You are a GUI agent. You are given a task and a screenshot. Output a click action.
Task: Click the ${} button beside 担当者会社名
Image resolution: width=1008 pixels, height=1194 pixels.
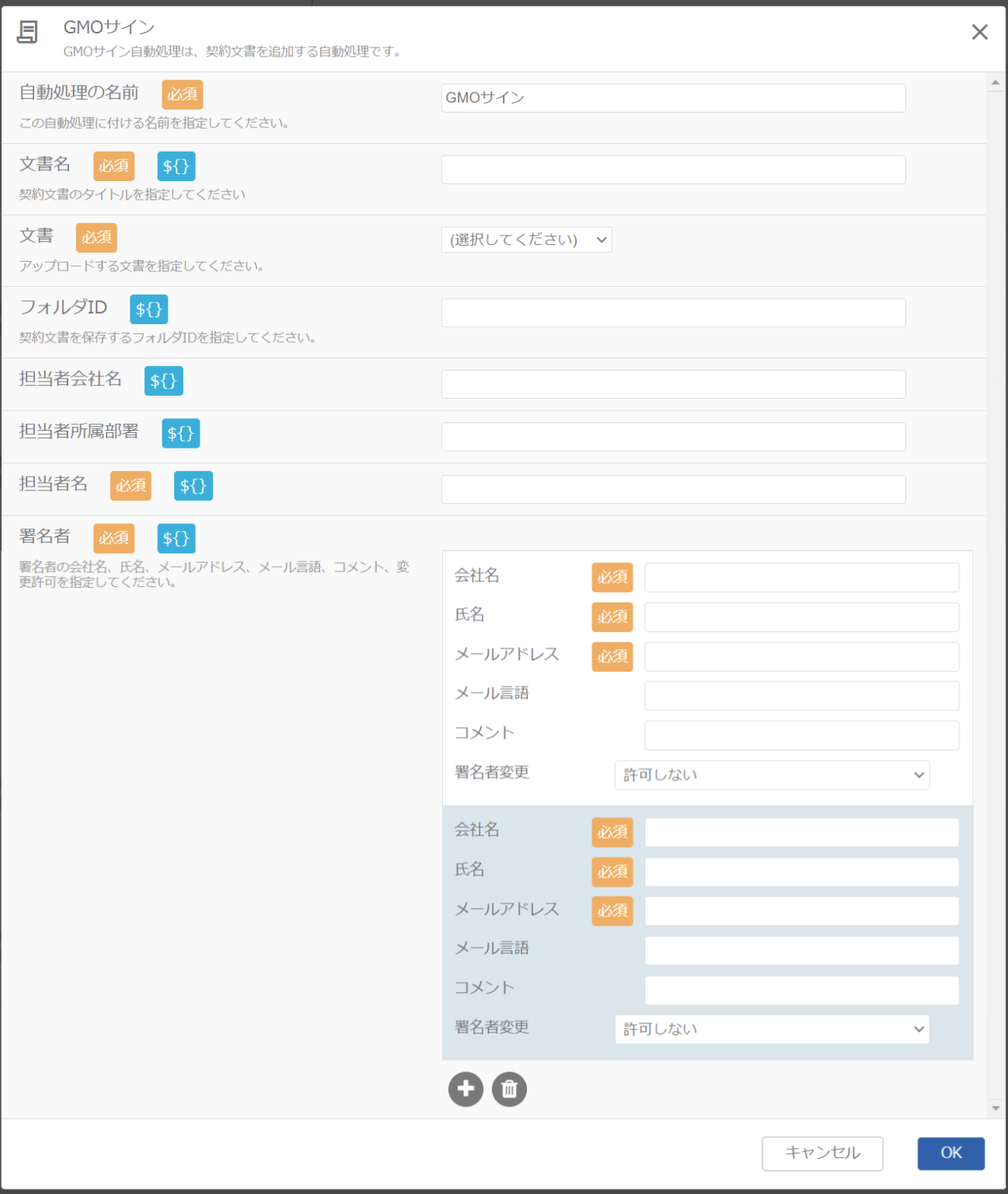[x=164, y=381]
